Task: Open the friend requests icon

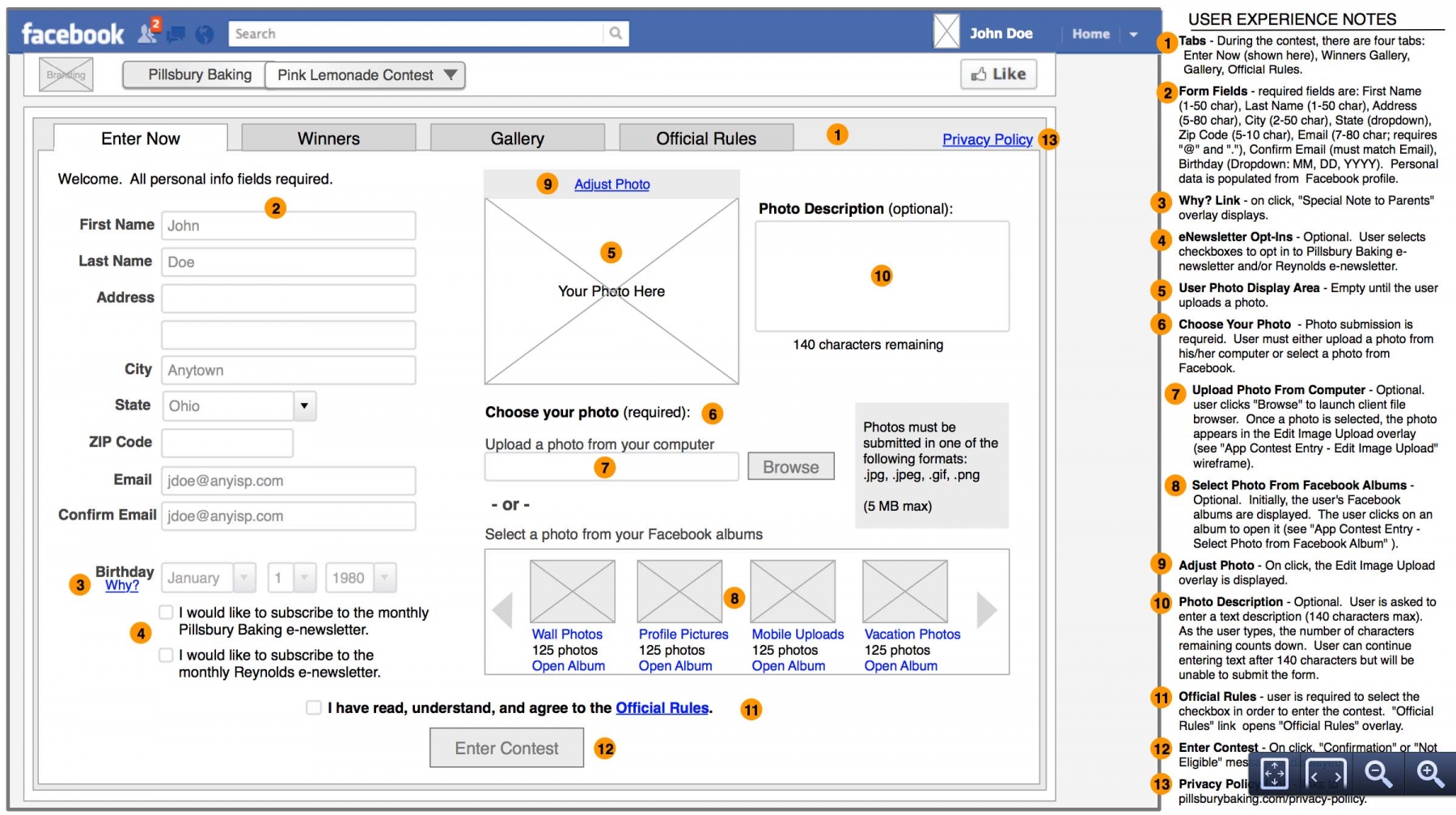Action: [147, 33]
